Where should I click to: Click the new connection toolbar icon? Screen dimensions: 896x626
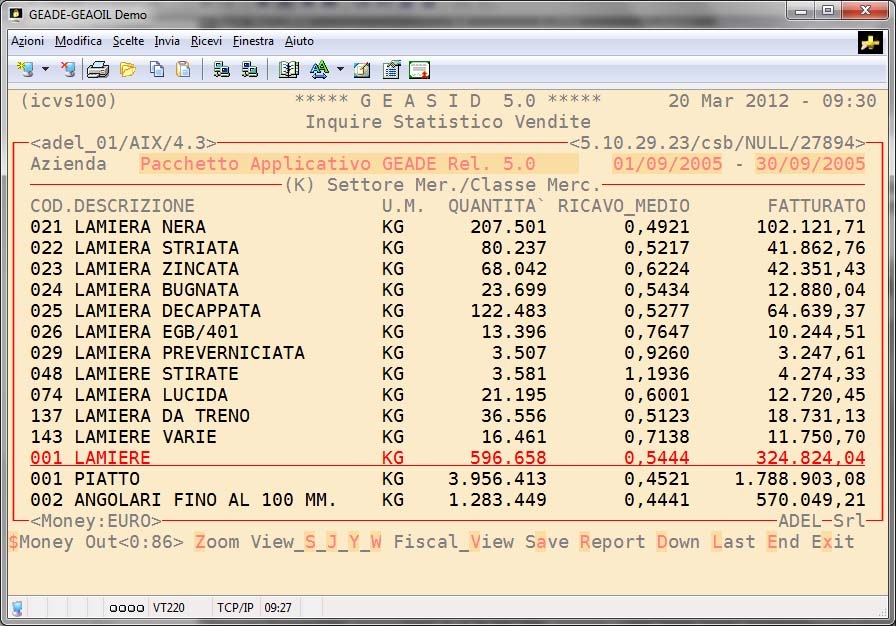coord(26,70)
